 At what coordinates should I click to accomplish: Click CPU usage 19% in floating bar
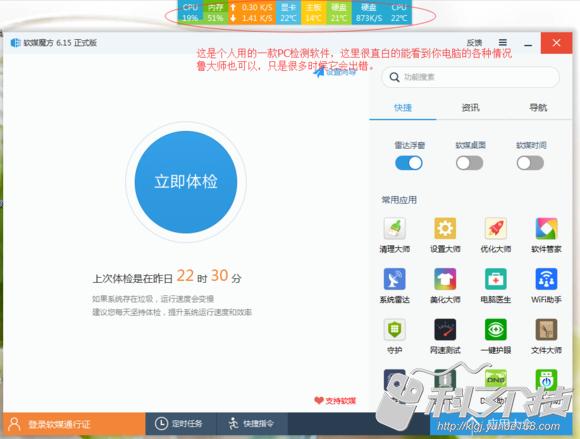click(x=190, y=12)
